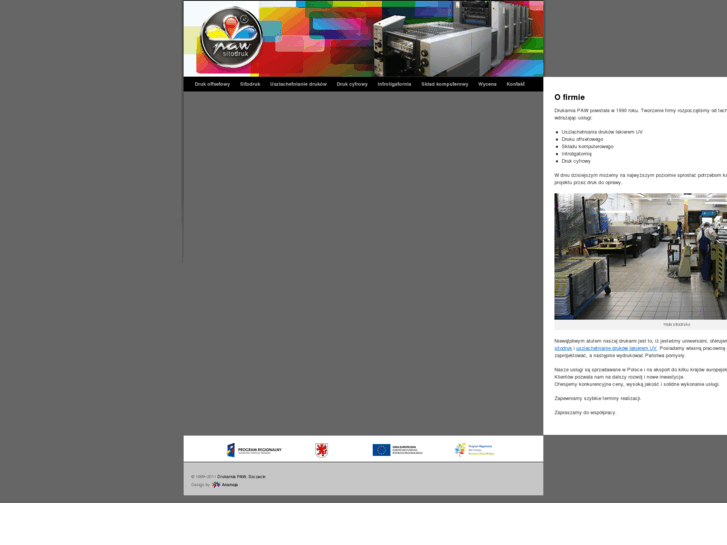The height and width of the screenshot is (545, 727).
Task: Click the red griffin coat of arms
Action: [x=321, y=450]
